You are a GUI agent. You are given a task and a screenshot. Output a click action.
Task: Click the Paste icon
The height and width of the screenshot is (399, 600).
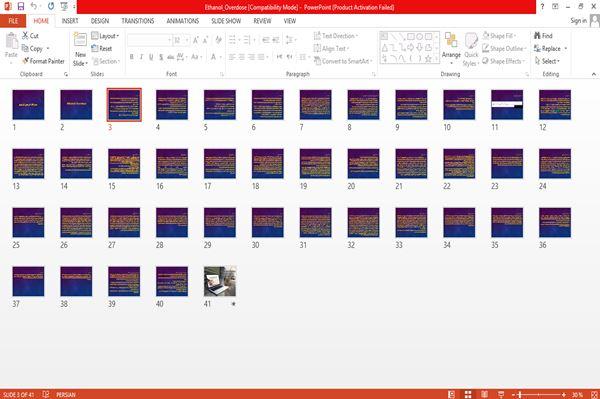[x=11, y=41]
